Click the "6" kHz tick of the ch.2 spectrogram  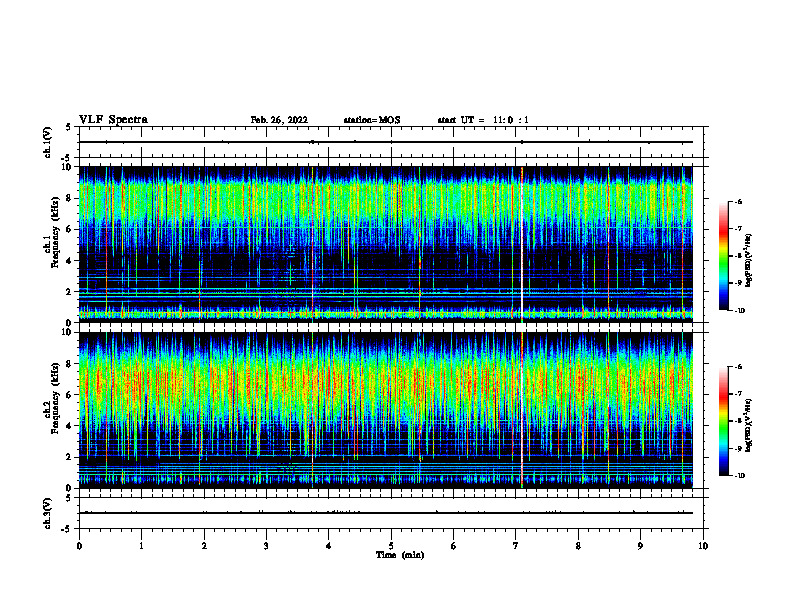tap(70, 395)
